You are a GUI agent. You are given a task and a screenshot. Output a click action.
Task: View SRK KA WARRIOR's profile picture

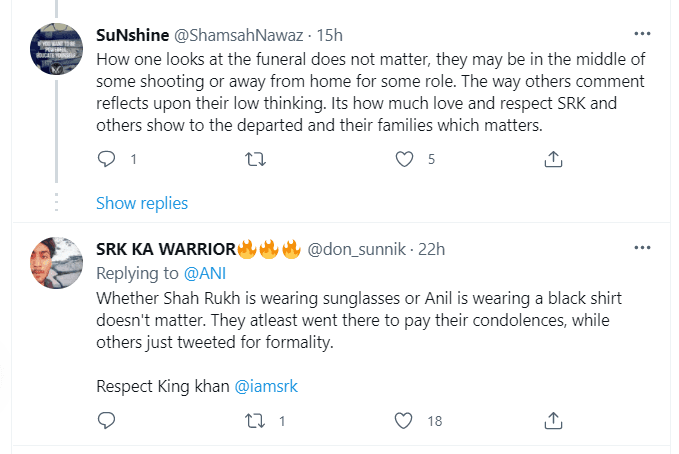click(x=57, y=263)
